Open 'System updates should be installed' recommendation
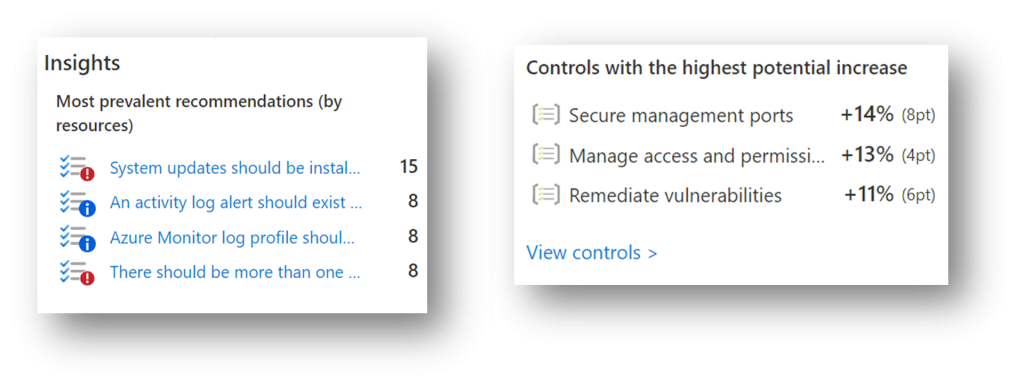Screen dimensions: 1024x389 coord(234,168)
